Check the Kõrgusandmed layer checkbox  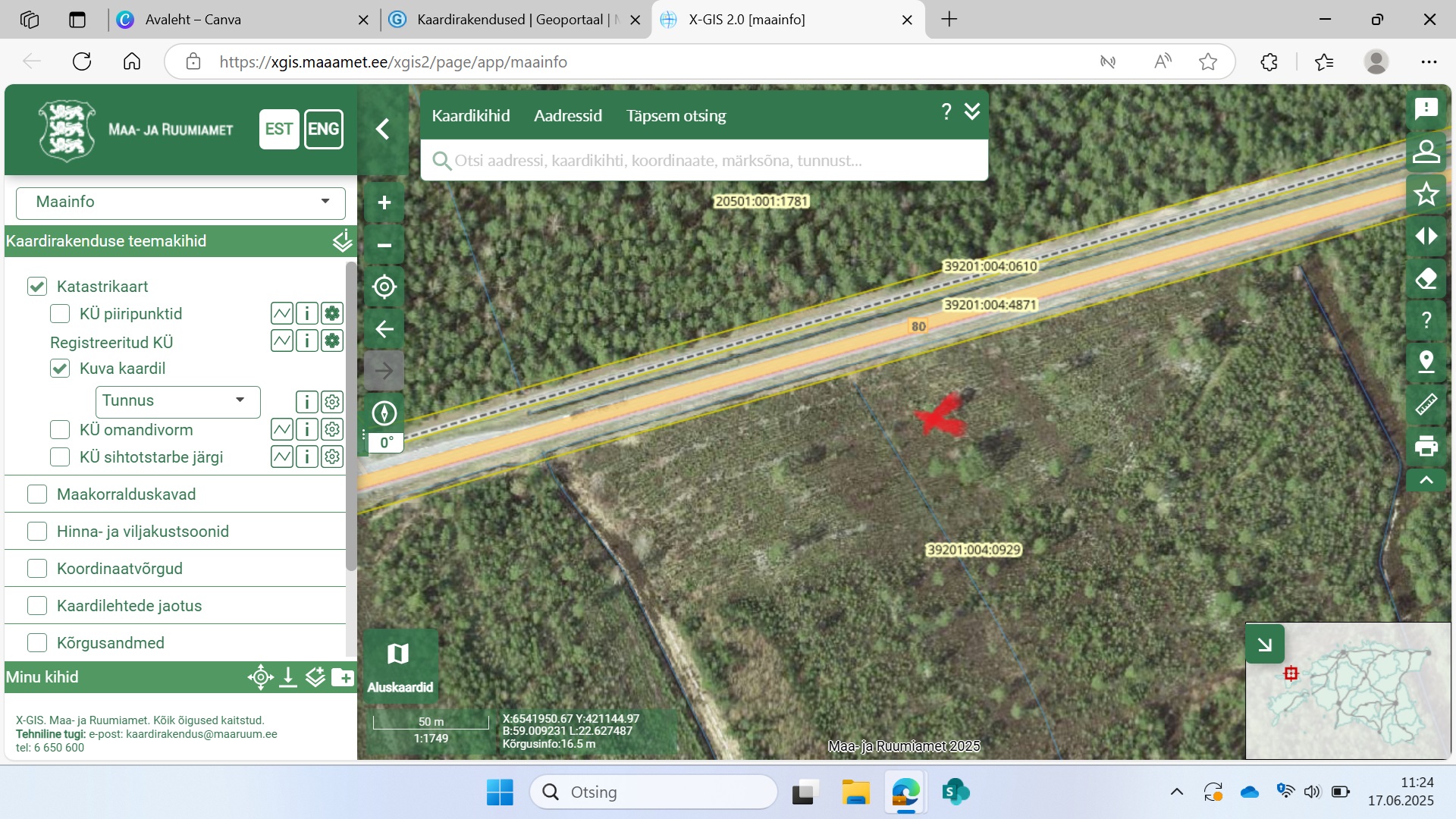[37, 643]
